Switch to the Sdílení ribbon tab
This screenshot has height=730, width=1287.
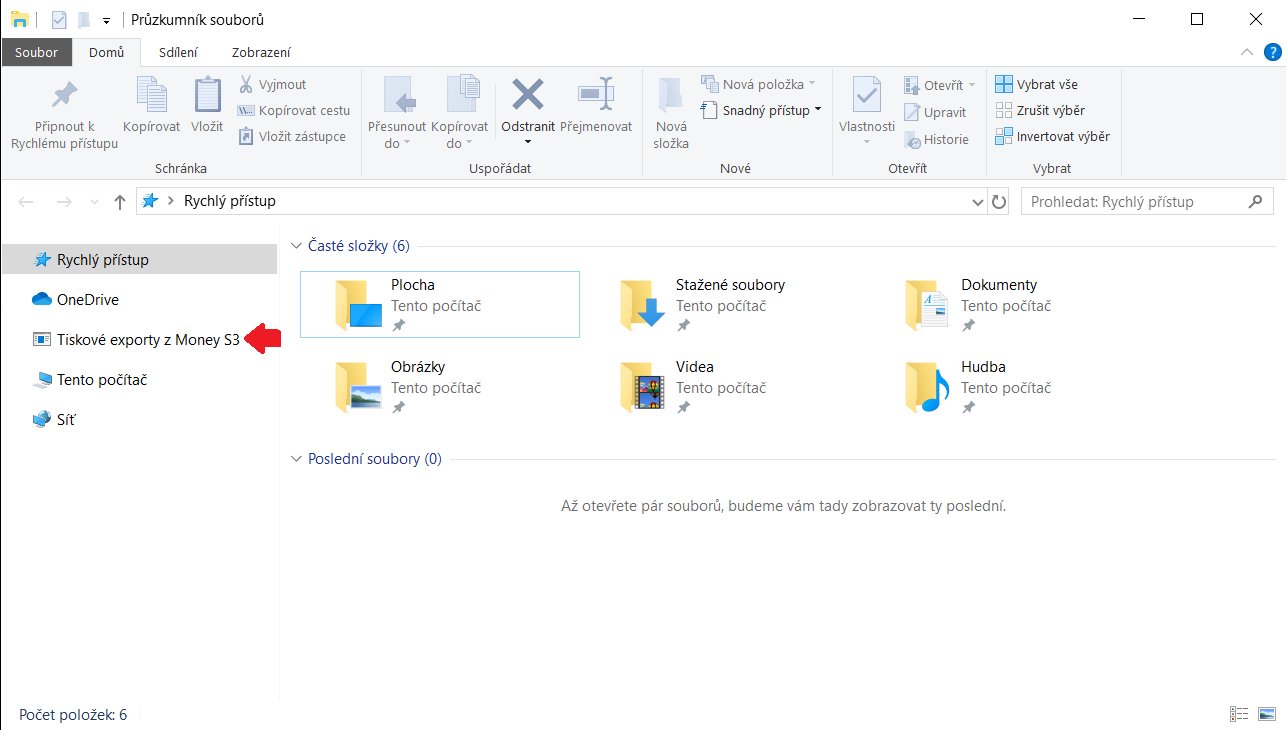tap(178, 52)
